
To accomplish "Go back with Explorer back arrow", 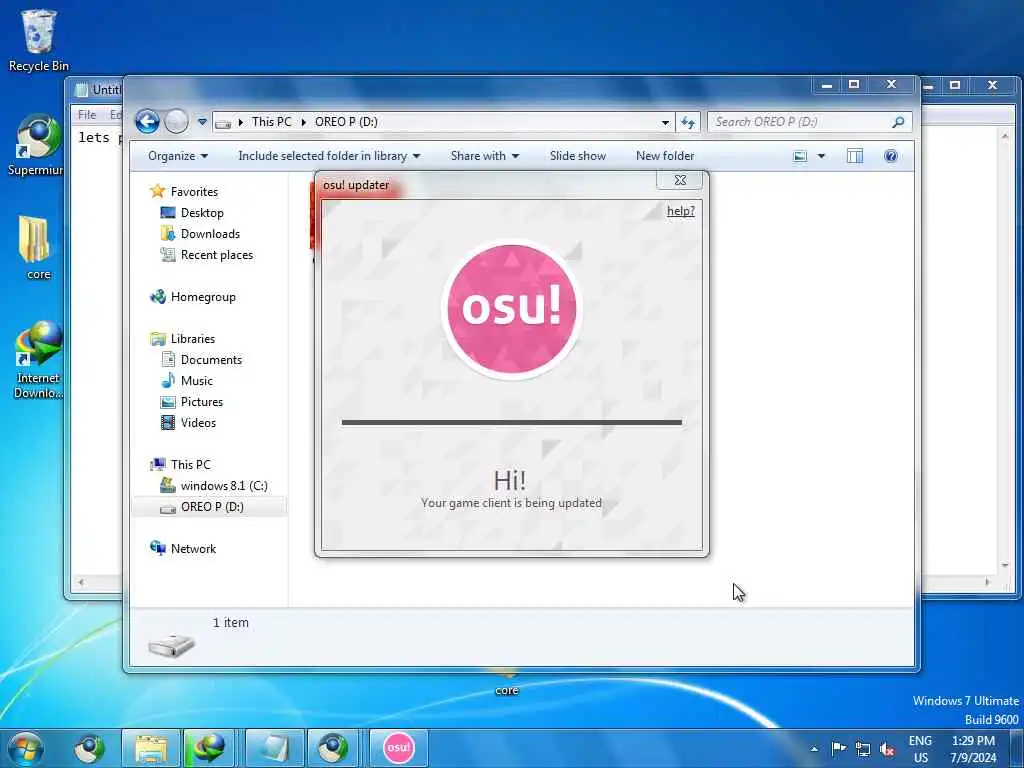I will point(148,121).
